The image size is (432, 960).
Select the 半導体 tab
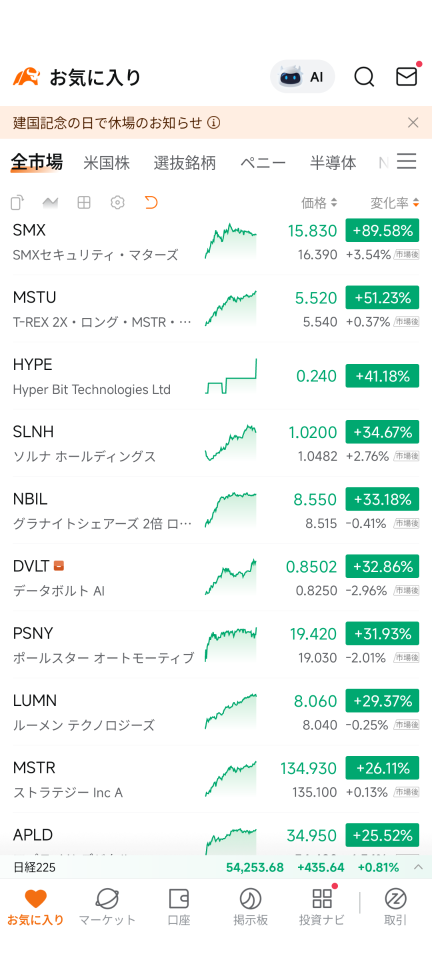(333, 163)
